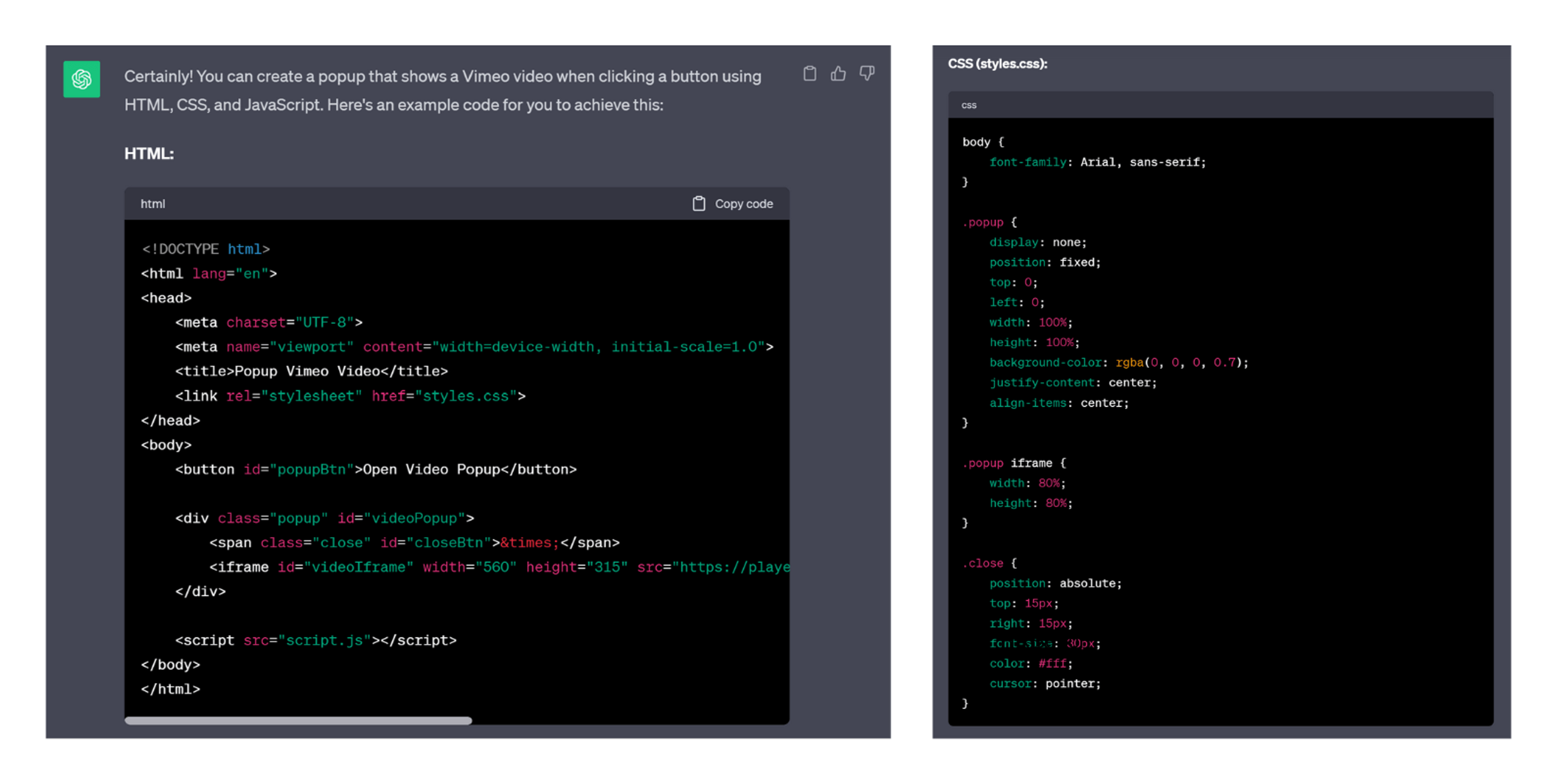This screenshot has height=784, width=1568.
Task: Click the clipboard icon beside Copy code
Action: pos(699,204)
